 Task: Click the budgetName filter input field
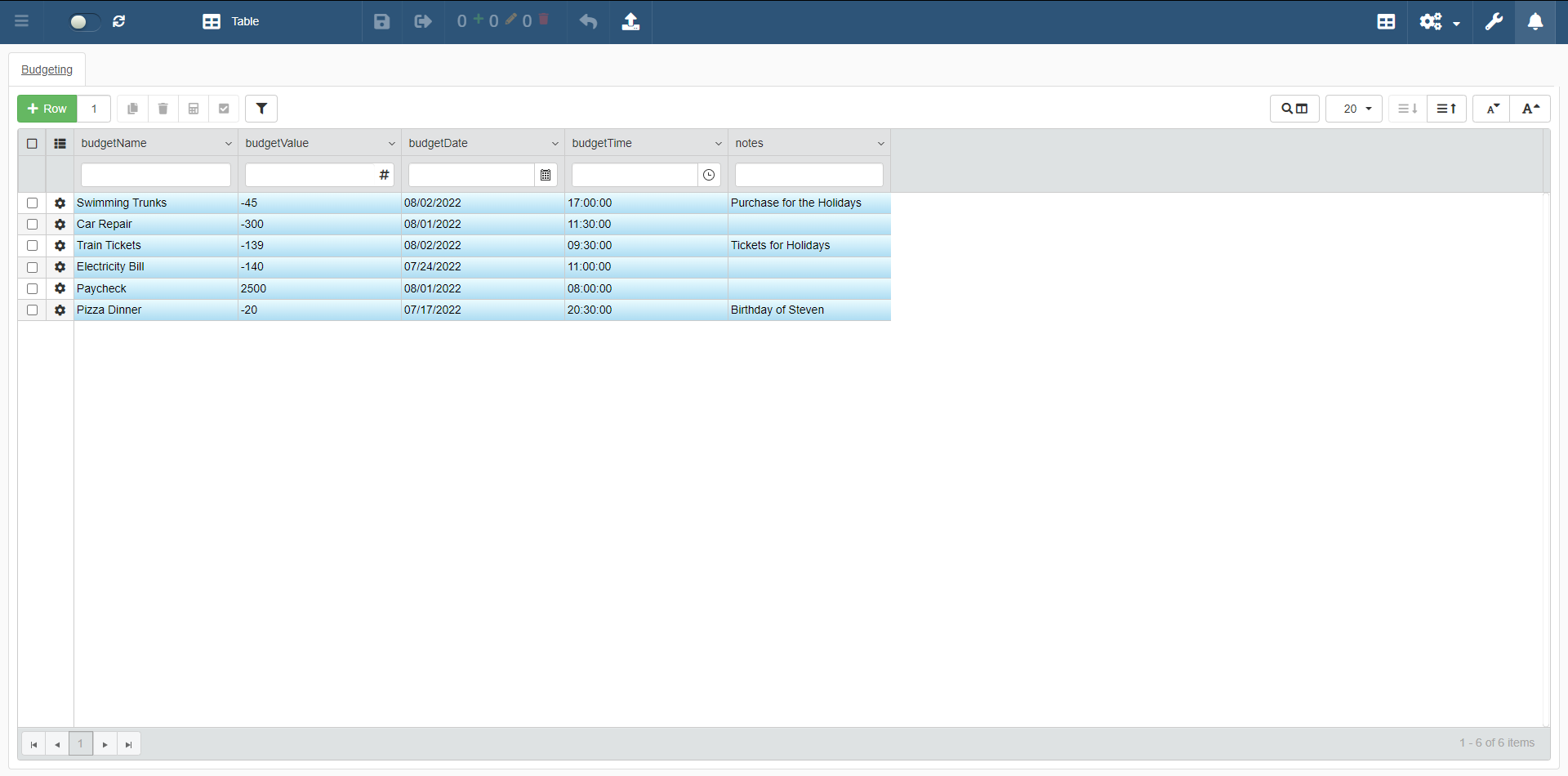(155, 175)
